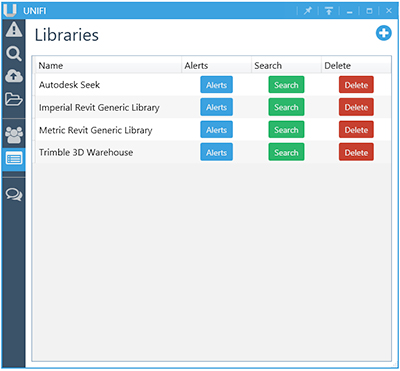Click the UNIFI logo in title bar
Viewport: 400px width, 371px height.
(x=10, y=10)
